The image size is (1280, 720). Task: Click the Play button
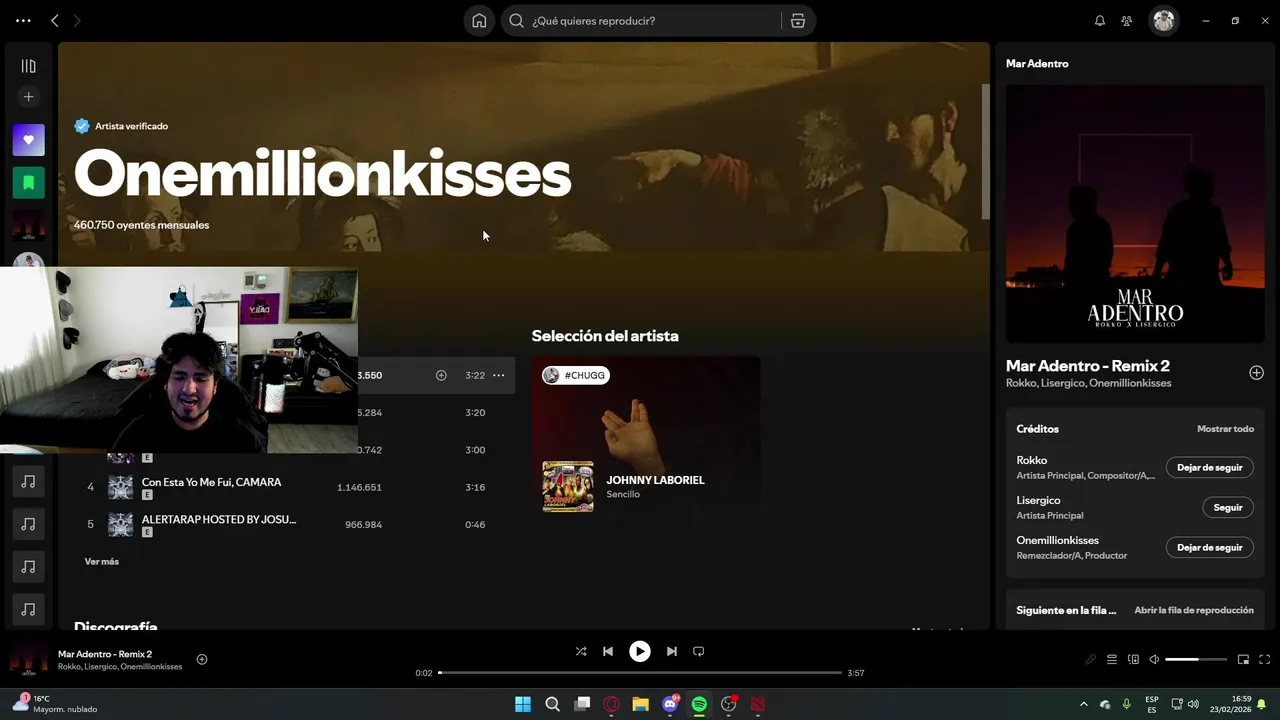640,651
